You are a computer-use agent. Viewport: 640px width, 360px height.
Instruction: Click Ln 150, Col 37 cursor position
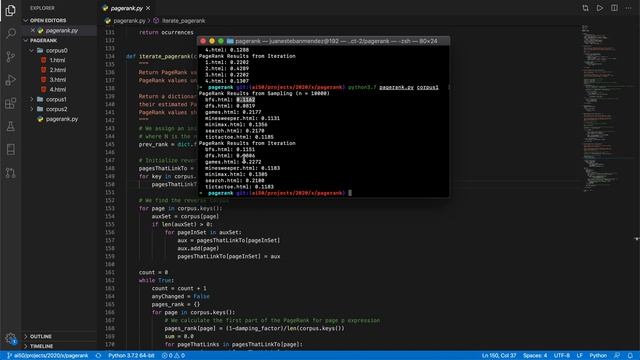499,356
